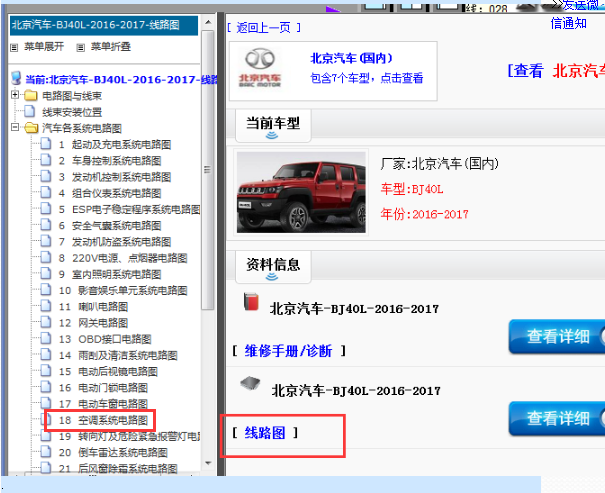Click the gray module icon above 线路图
This screenshot has height=493, width=605.
tap(250, 383)
